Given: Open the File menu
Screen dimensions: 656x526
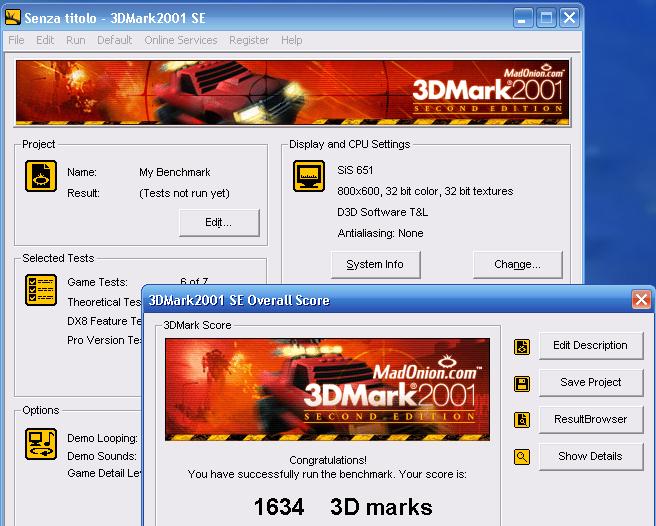Looking at the screenshot, I should [16, 40].
